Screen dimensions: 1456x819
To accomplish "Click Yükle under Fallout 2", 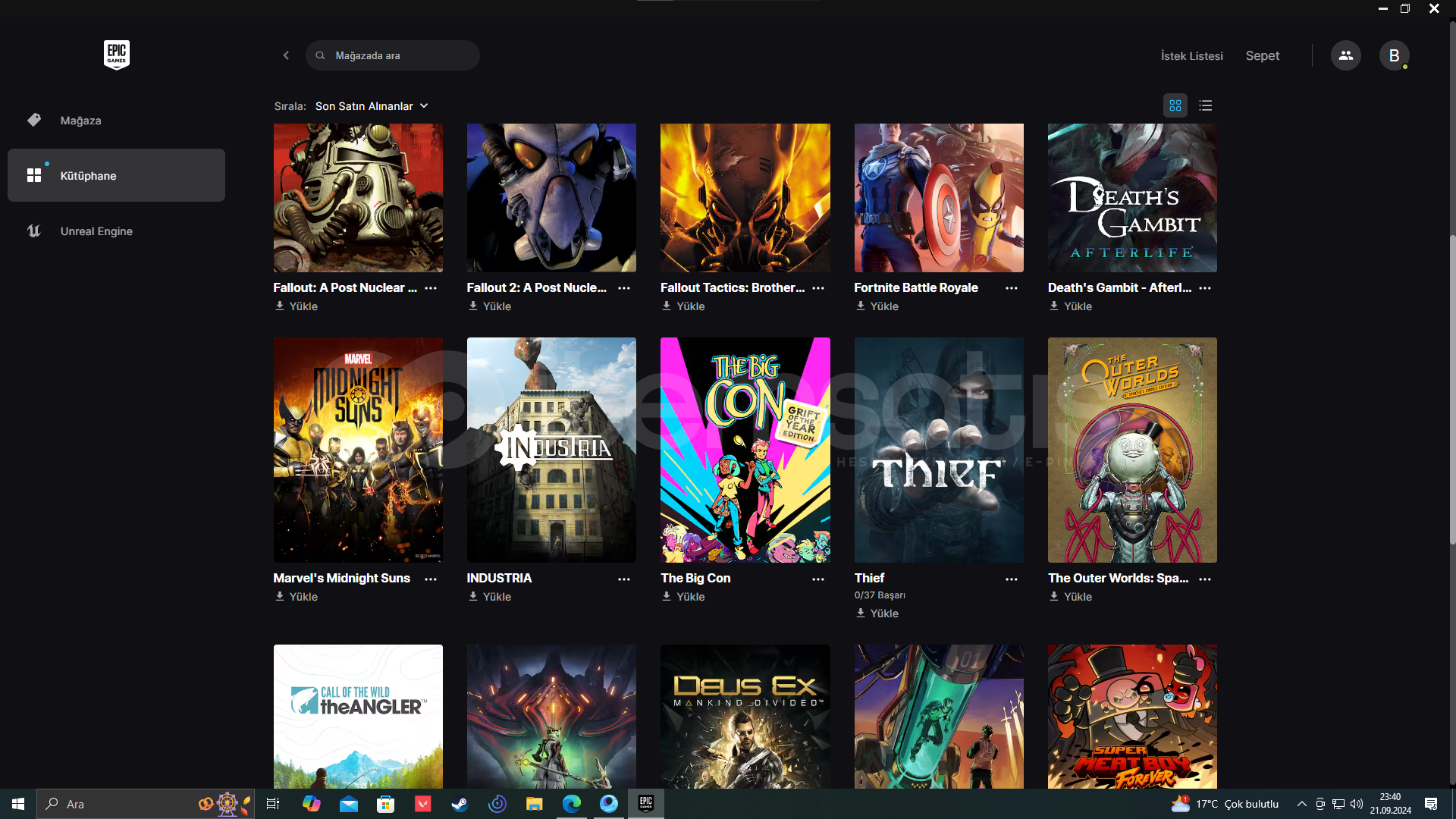I will click(x=490, y=306).
